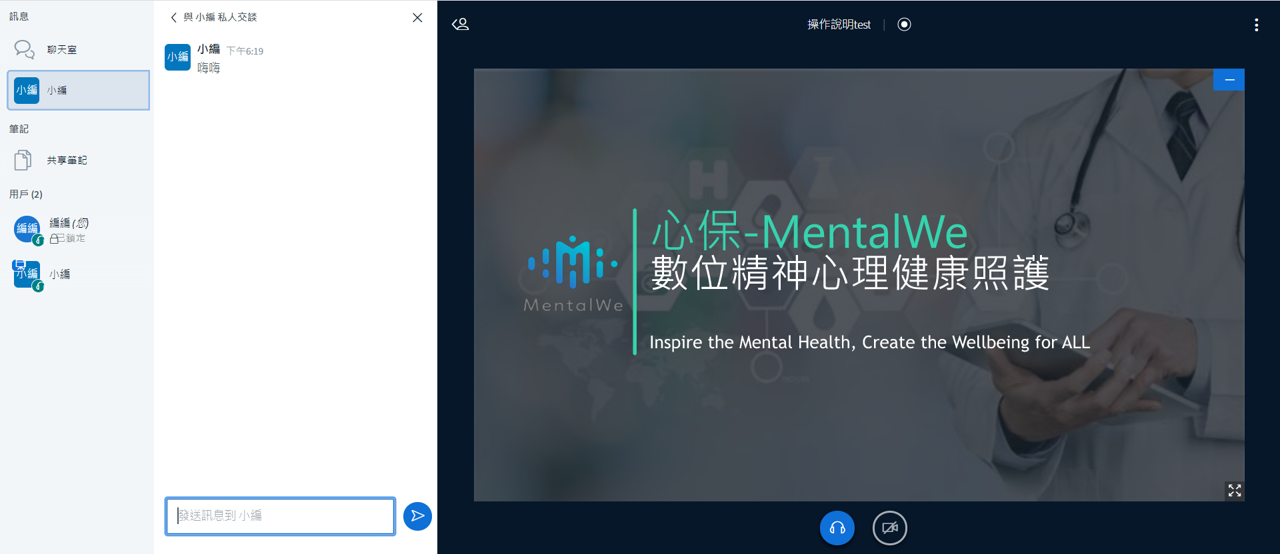Toggle the user list panel
Screen dimensions: 1280x554
[x=460, y=24]
